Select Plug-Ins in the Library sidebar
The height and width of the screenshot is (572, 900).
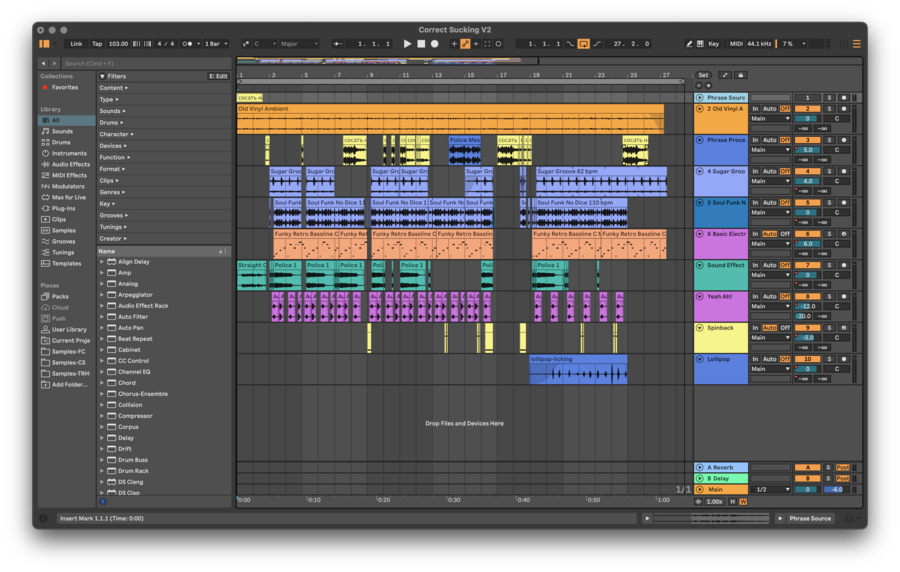coord(63,208)
